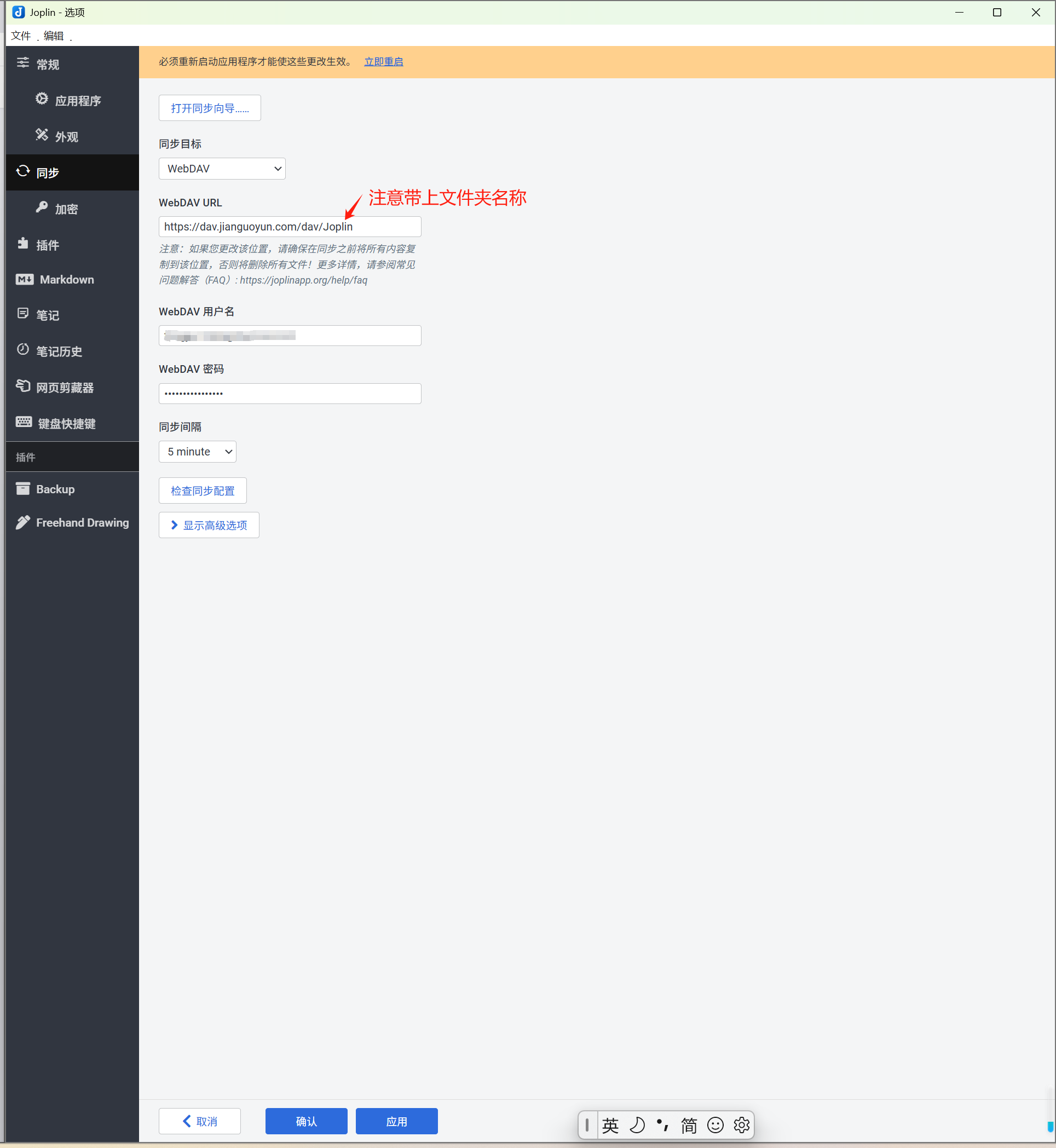Click the 取消 back button

pos(199,1121)
